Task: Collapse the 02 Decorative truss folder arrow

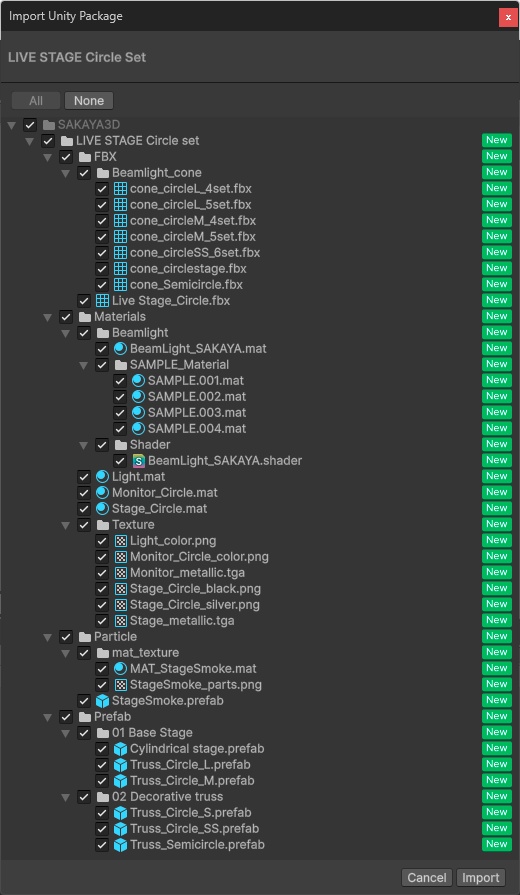Action: click(66, 797)
